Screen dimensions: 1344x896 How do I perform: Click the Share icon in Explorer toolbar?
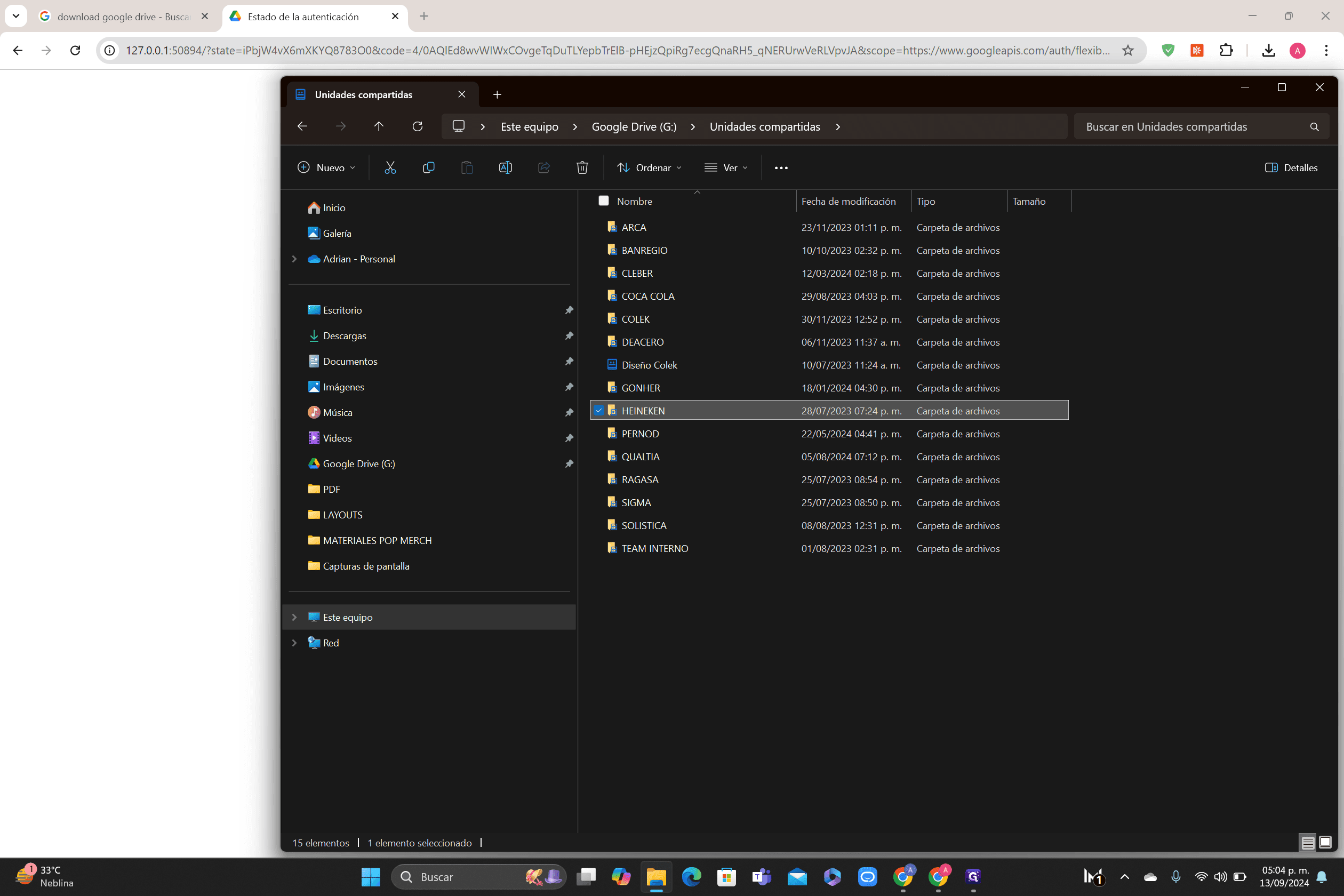(x=544, y=167)
